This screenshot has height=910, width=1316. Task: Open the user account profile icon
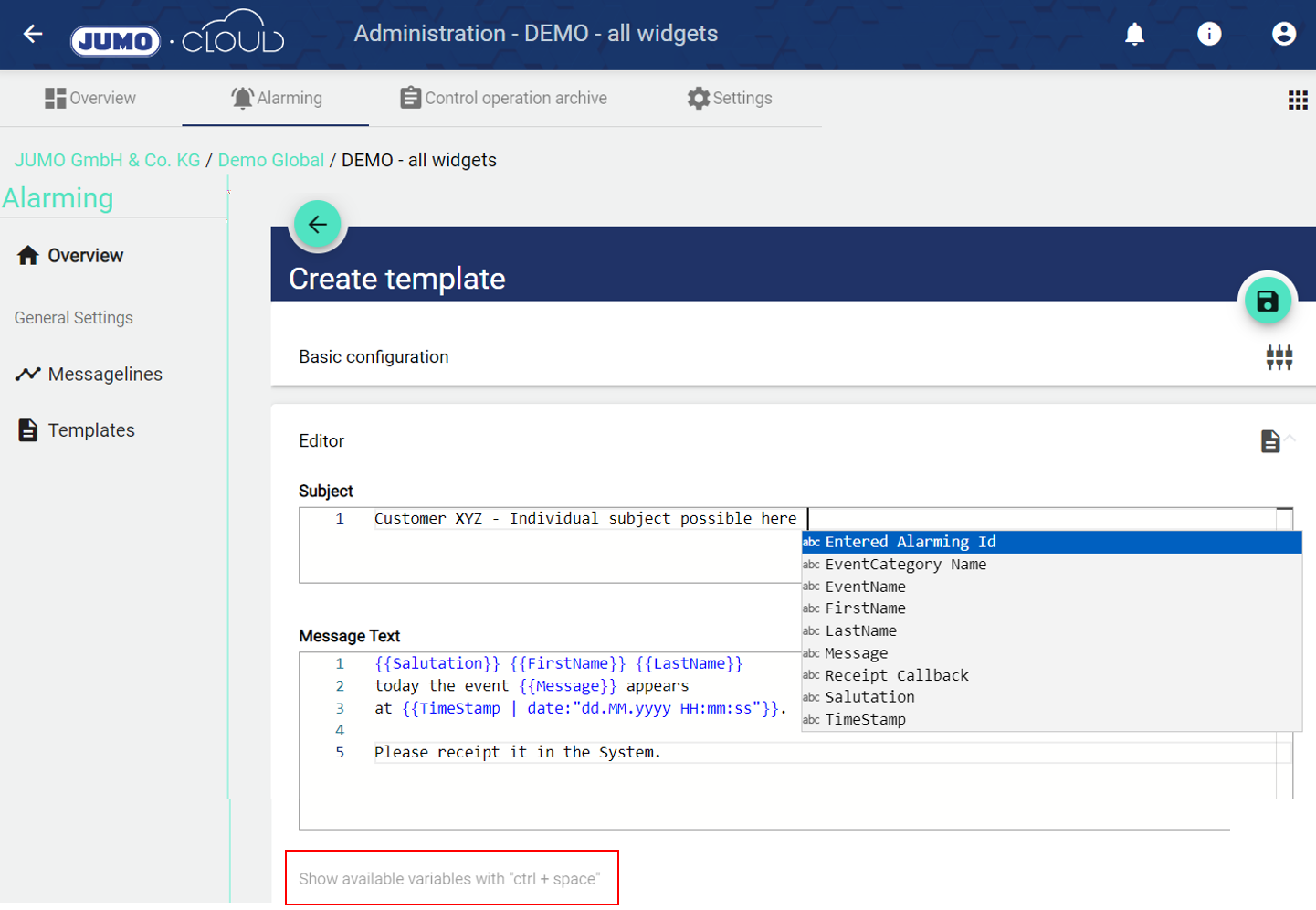point(1283,35)
